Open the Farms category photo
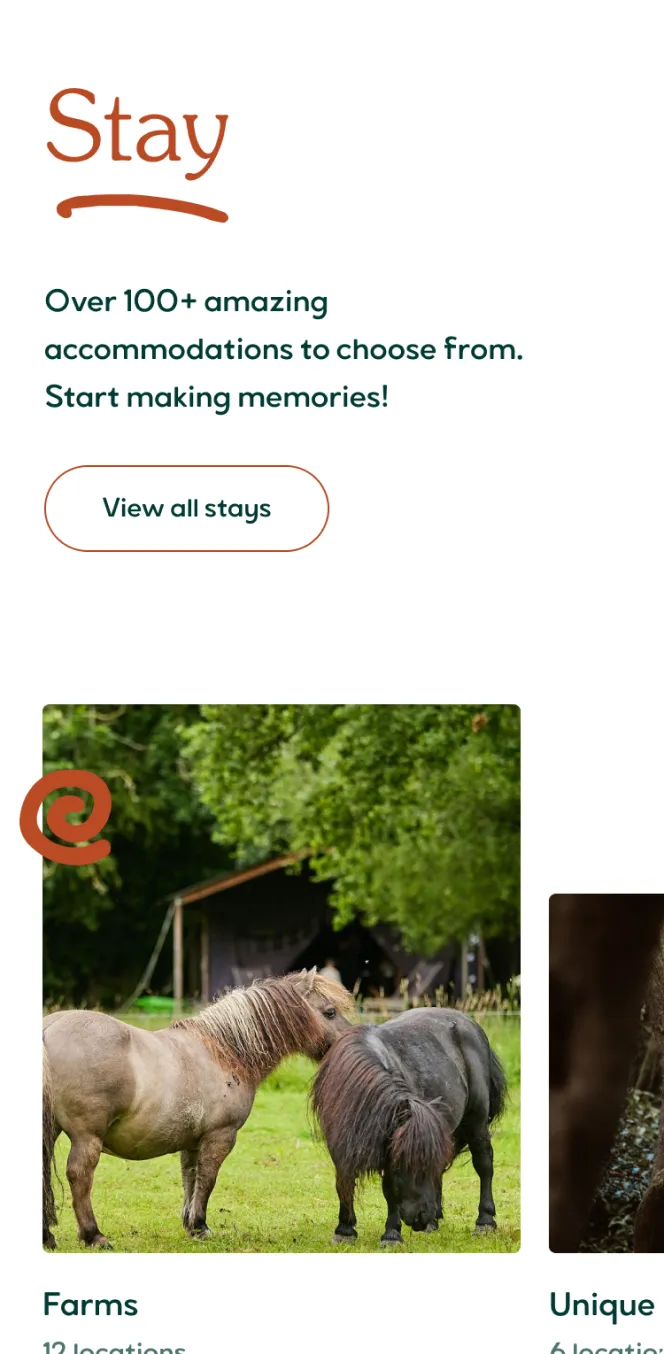The width and height of the screenshot is (664, 1354). click(x=281, y=978)
